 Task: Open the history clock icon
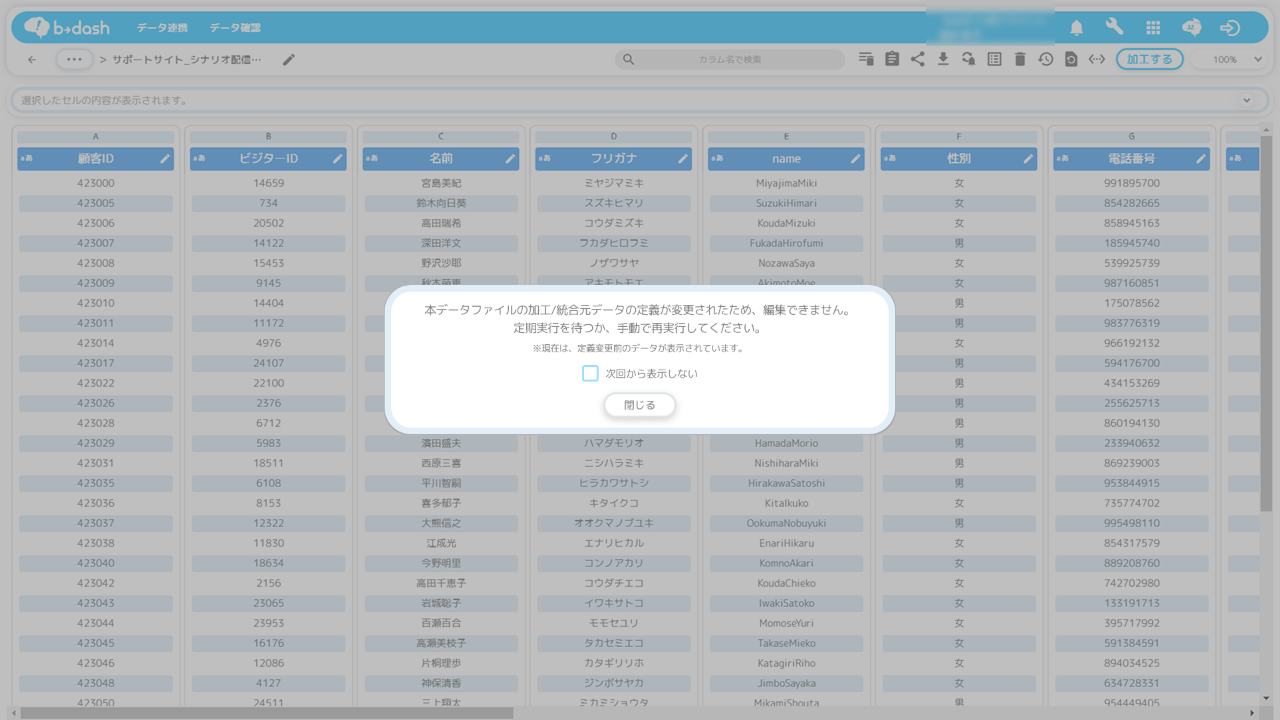(x=1045, y=59)
